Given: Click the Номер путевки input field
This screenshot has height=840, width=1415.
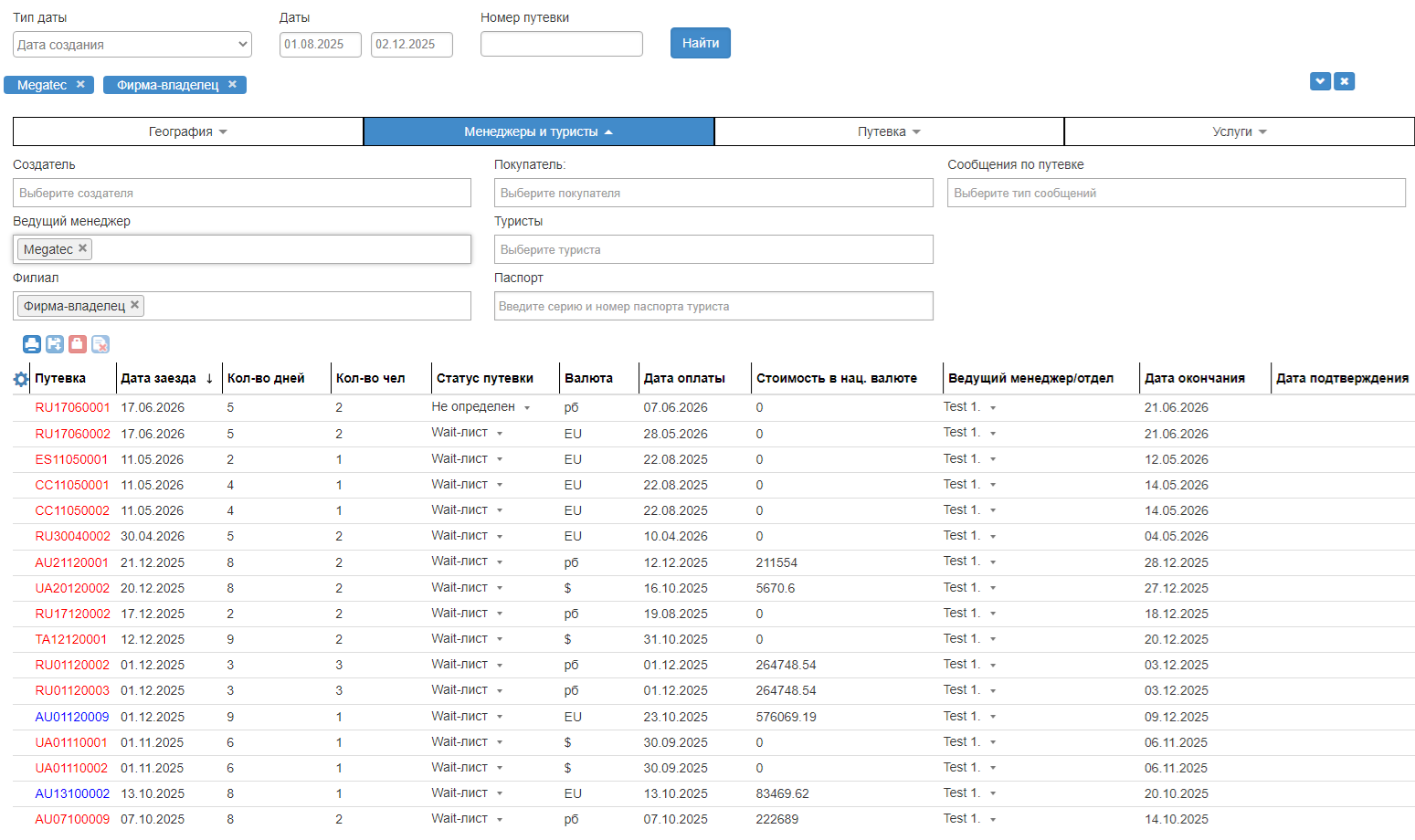Looking at the screenshot, I should pos(562,44).
